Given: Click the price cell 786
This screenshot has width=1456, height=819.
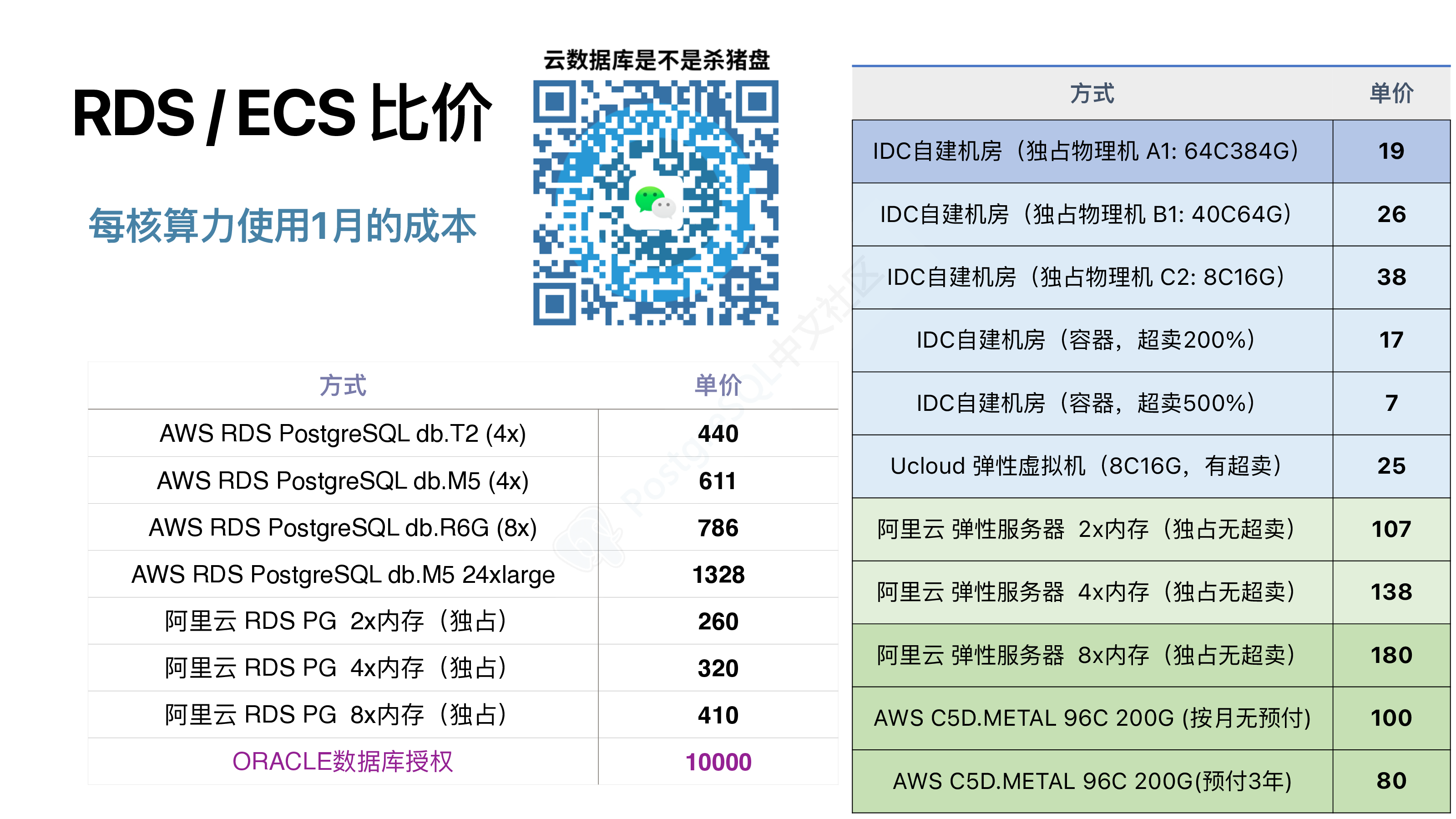Looking at the screenshot, I should pyautogui.click(x=718, y=527).
